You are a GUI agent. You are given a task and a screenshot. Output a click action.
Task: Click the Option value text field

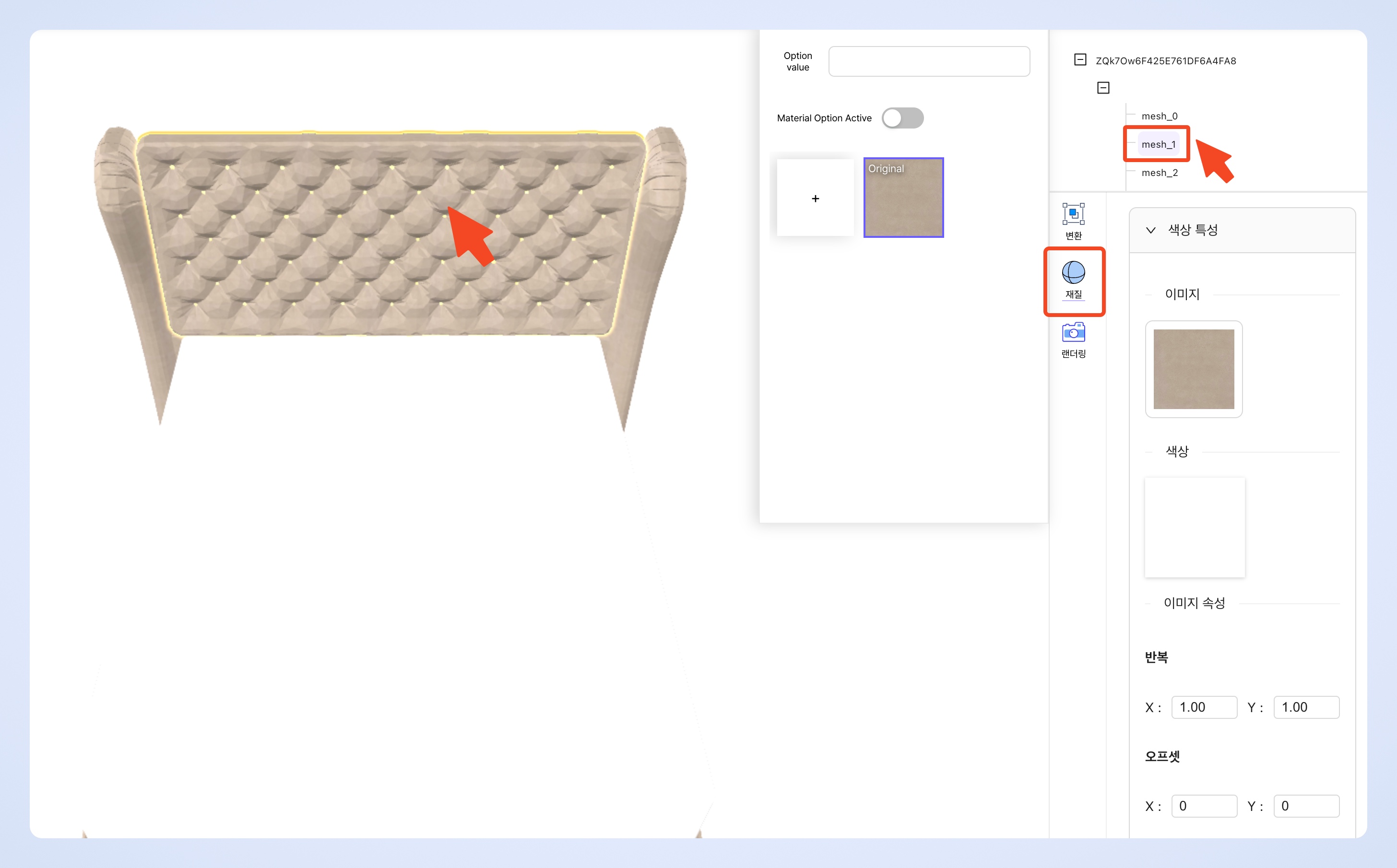point(928,61)
